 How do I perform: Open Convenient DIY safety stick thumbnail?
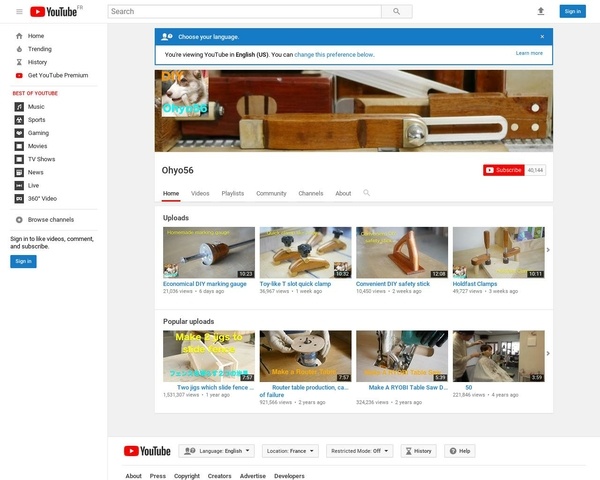[402, 252]
